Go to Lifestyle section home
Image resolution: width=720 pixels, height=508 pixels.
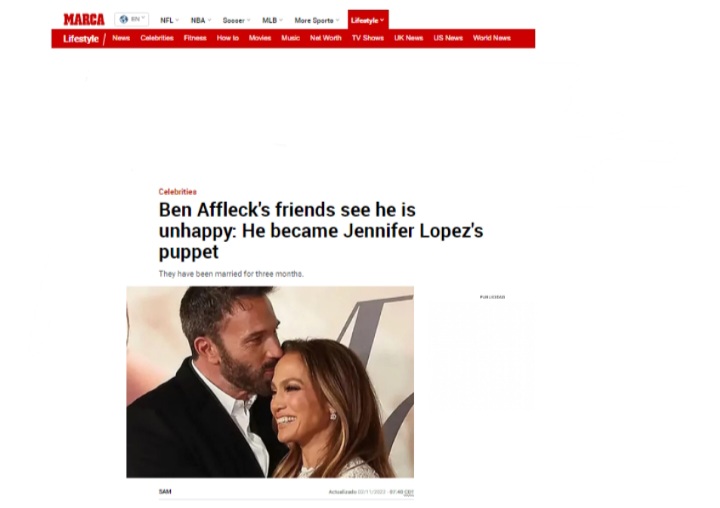coord(81,39)
